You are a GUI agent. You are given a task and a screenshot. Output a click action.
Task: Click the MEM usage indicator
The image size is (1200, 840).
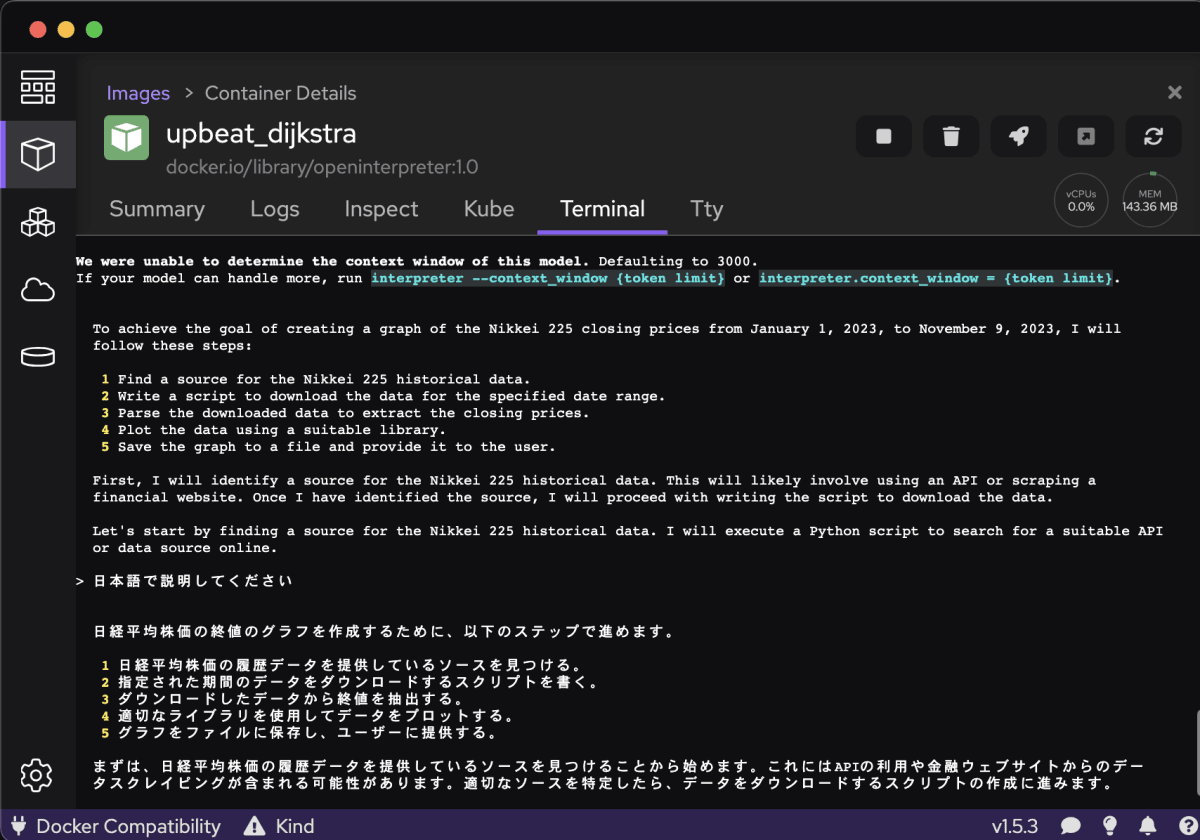click(1150, 200)
